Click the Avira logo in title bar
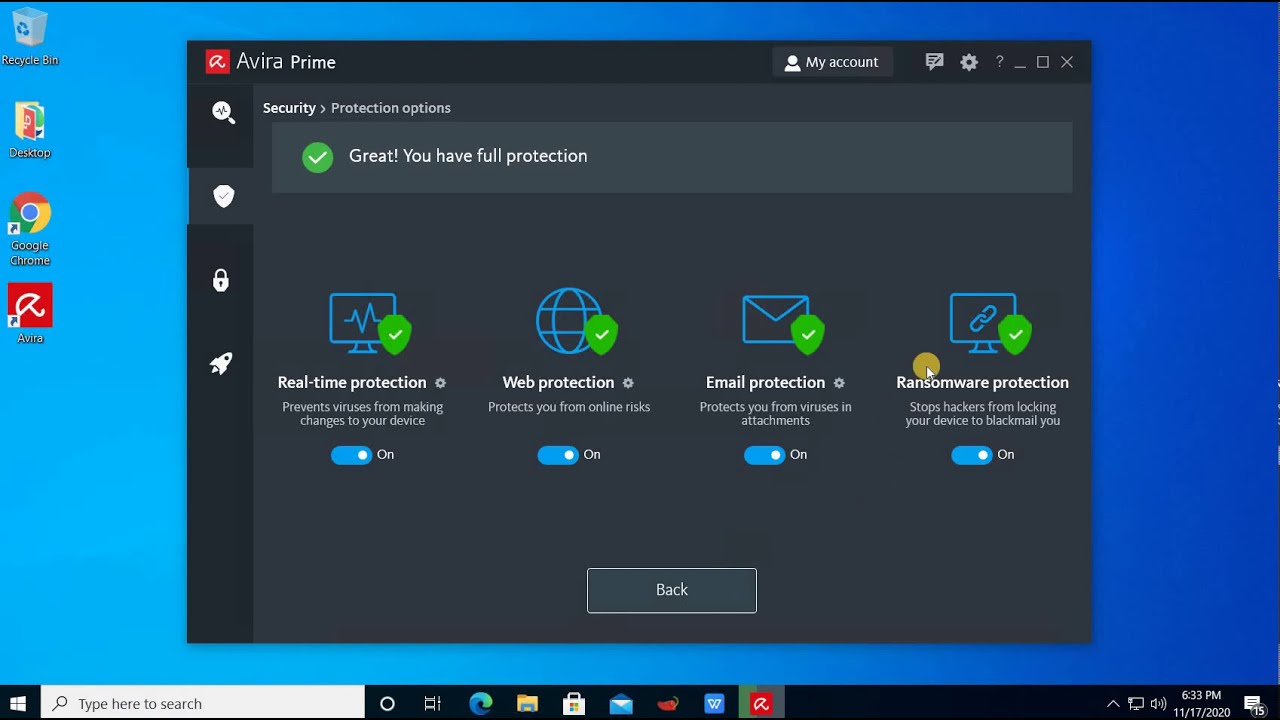This screenshot has height=720, width=1280. [x=217, y=62]
